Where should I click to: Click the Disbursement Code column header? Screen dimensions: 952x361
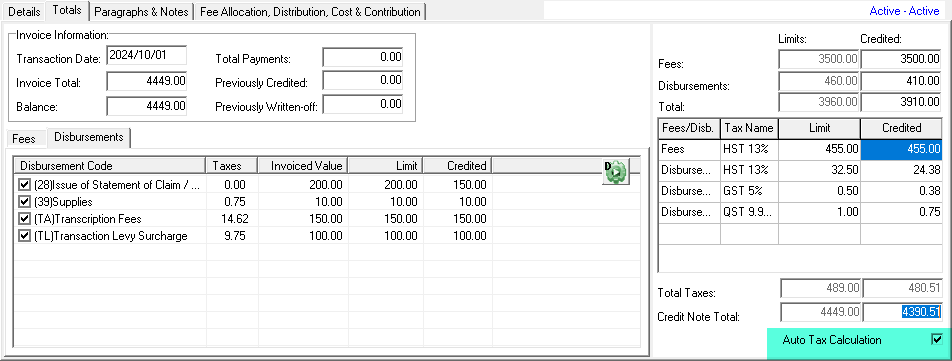pos(109,166)
